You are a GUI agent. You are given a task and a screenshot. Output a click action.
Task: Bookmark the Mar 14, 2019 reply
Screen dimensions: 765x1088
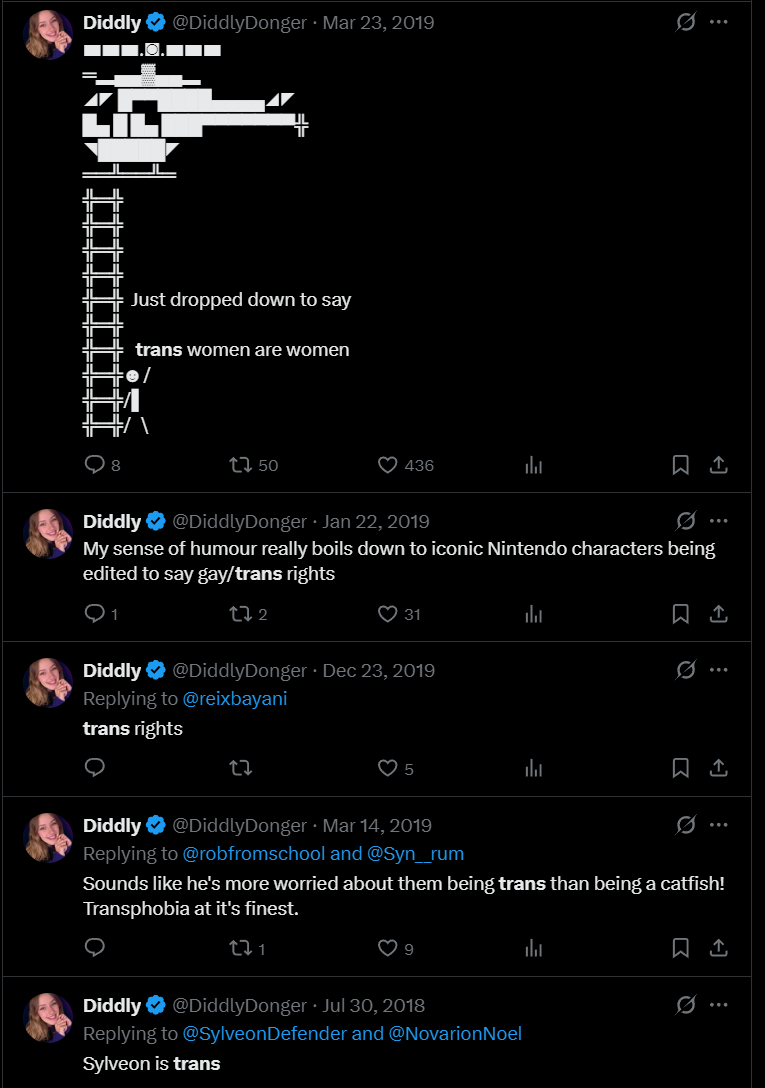[x=680, y=948]
